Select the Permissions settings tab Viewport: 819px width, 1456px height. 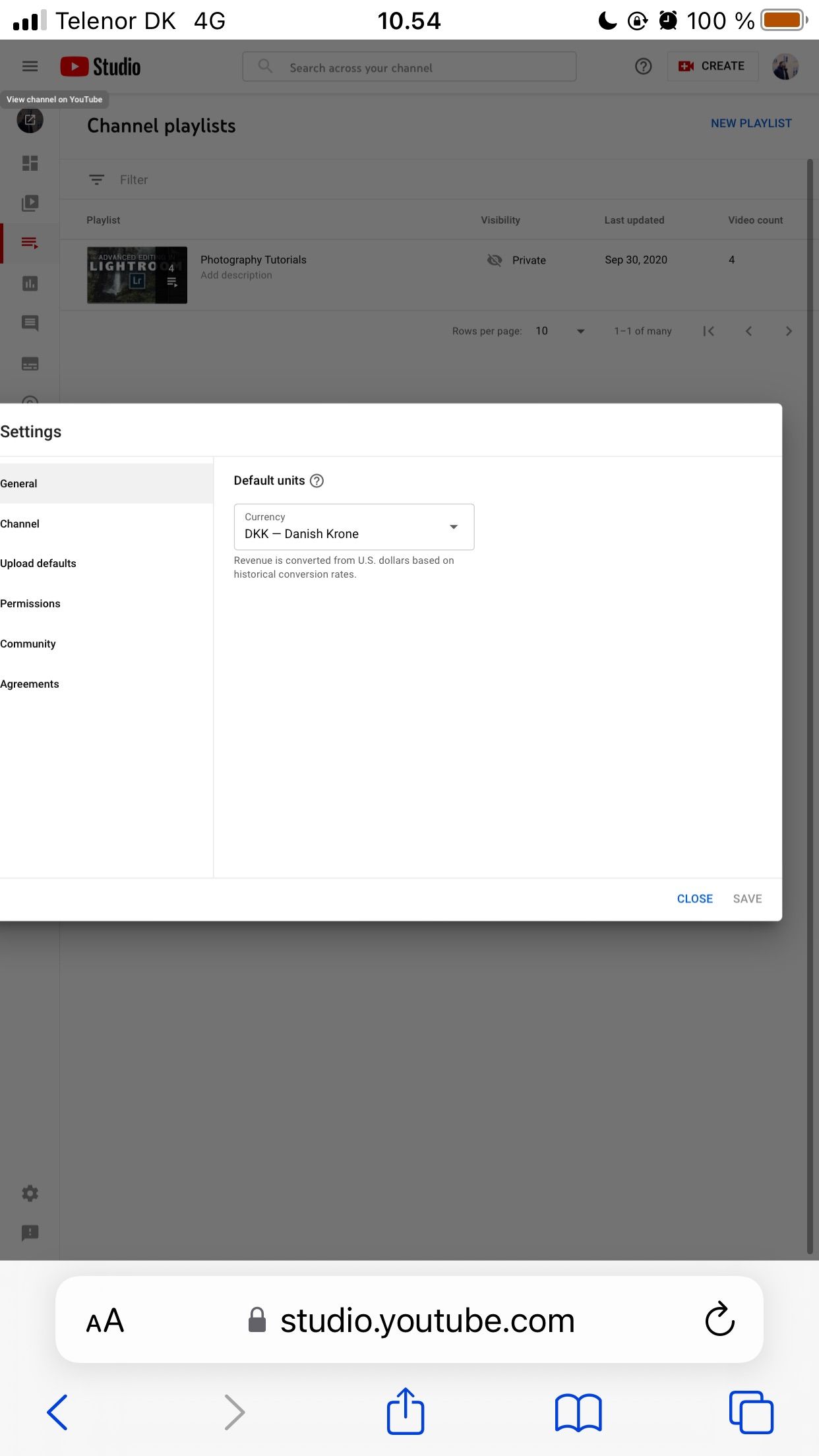pyautogui.click(x=106, y=603)
